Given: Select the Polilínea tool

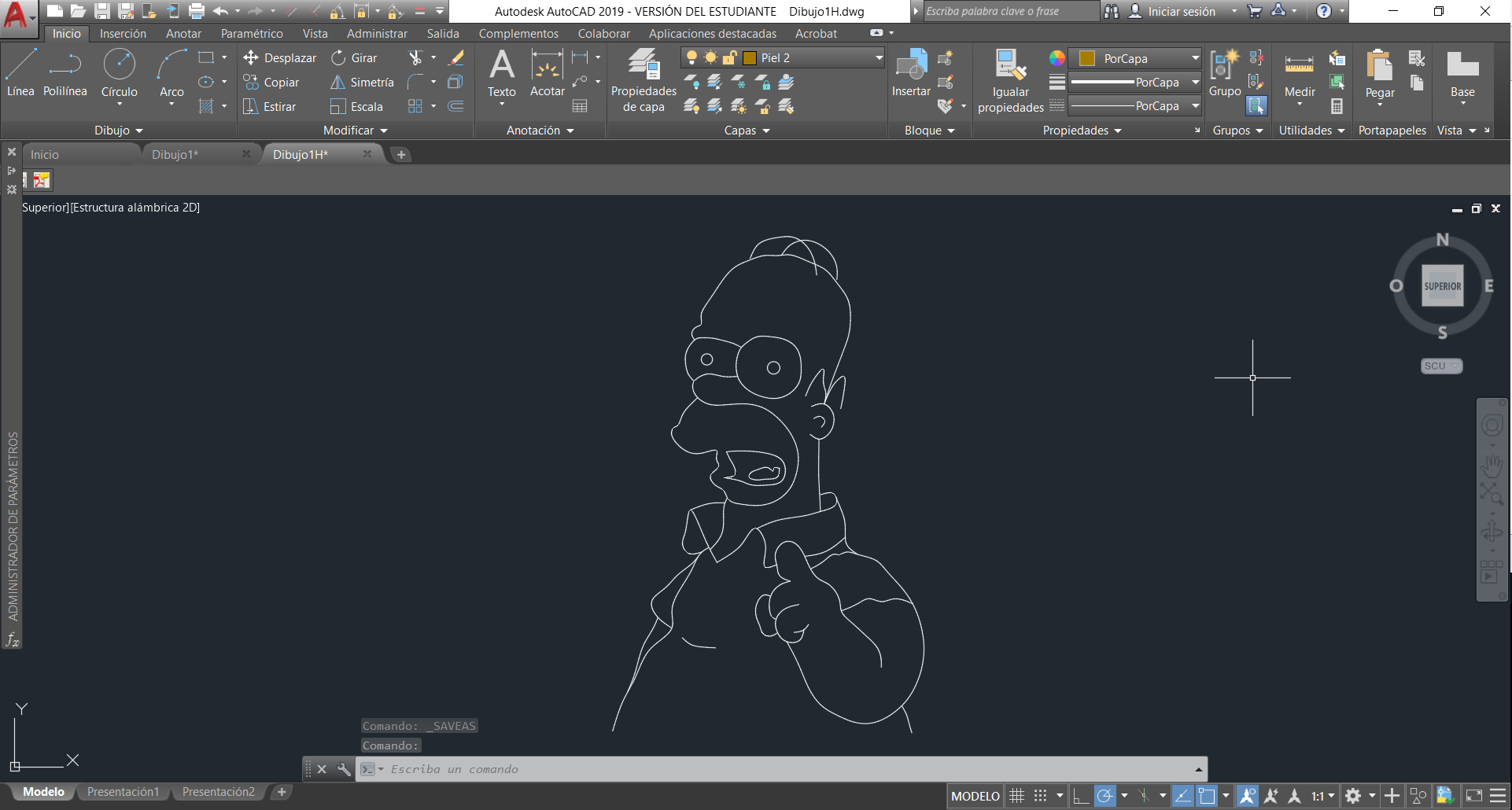Looking at the screenshot, I should click(65, 72).
